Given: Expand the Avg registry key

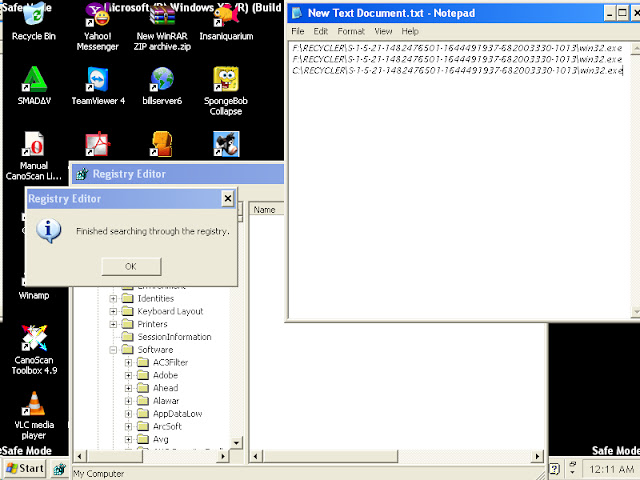Looking at the screenshot, I should (129, 439).
